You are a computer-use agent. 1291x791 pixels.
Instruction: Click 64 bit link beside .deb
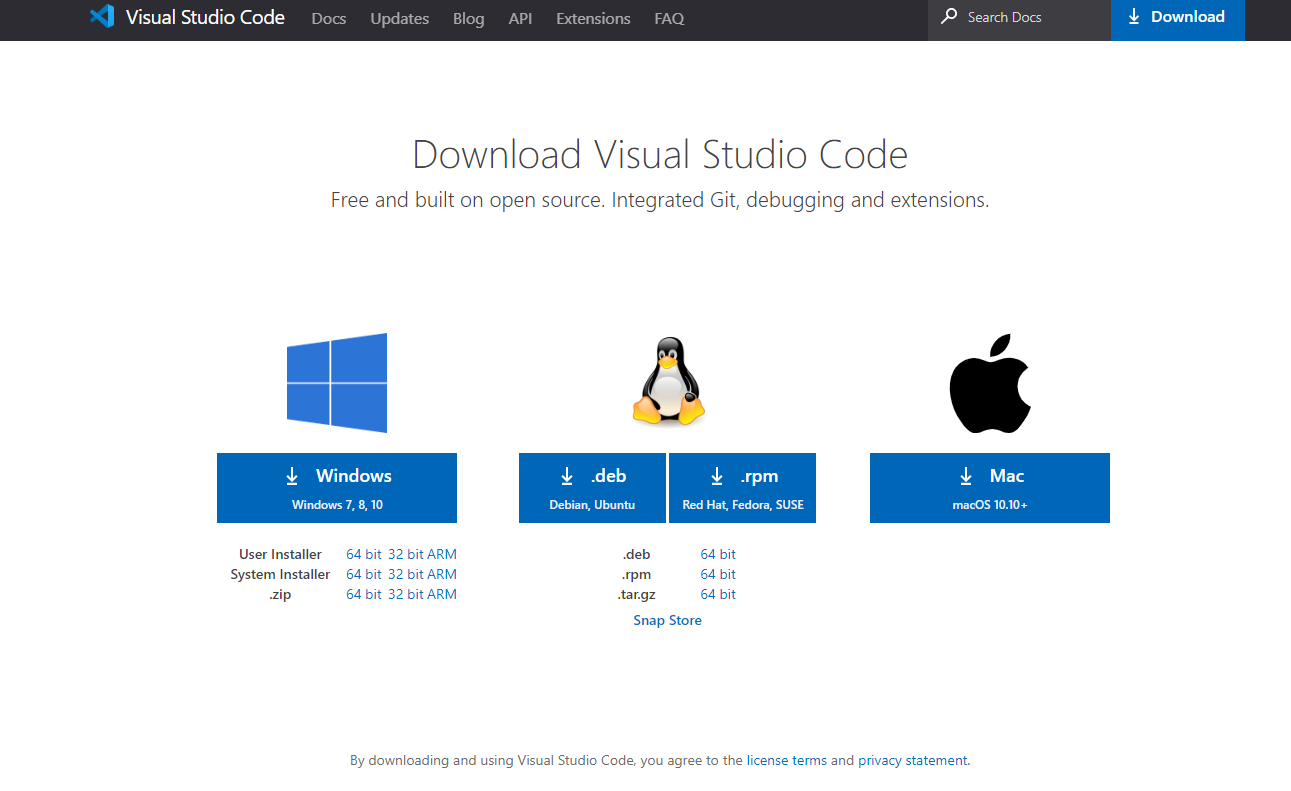[718, 554]
